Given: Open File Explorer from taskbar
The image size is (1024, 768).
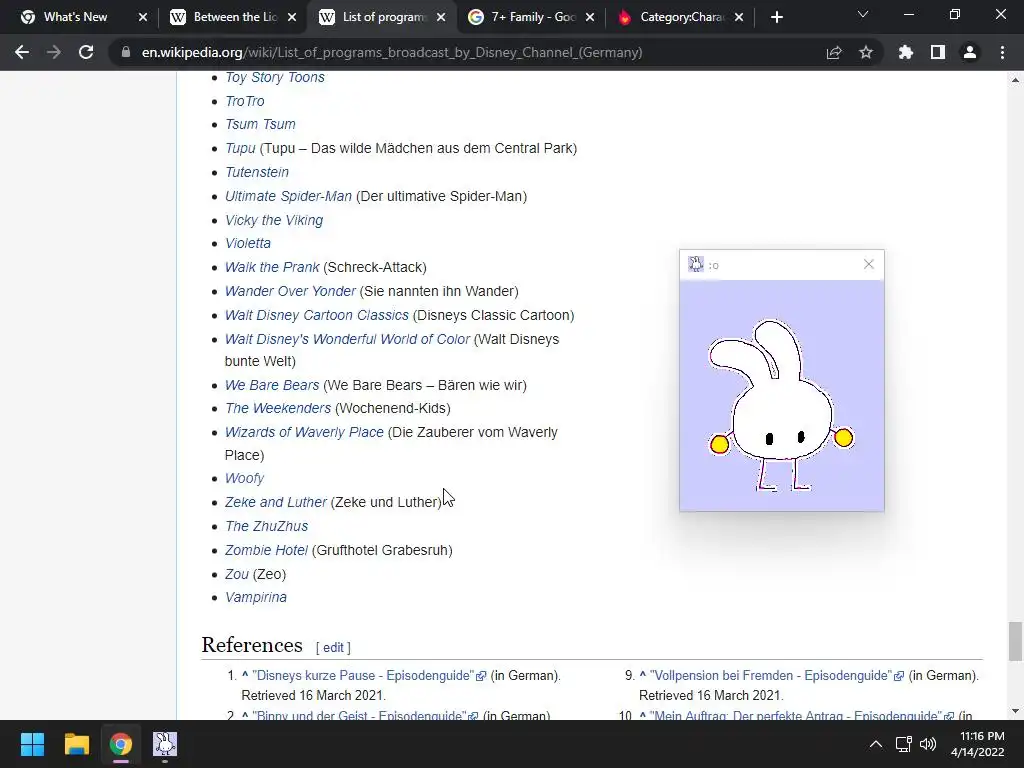Looking at the screenshot, I should tap(76, 744).
